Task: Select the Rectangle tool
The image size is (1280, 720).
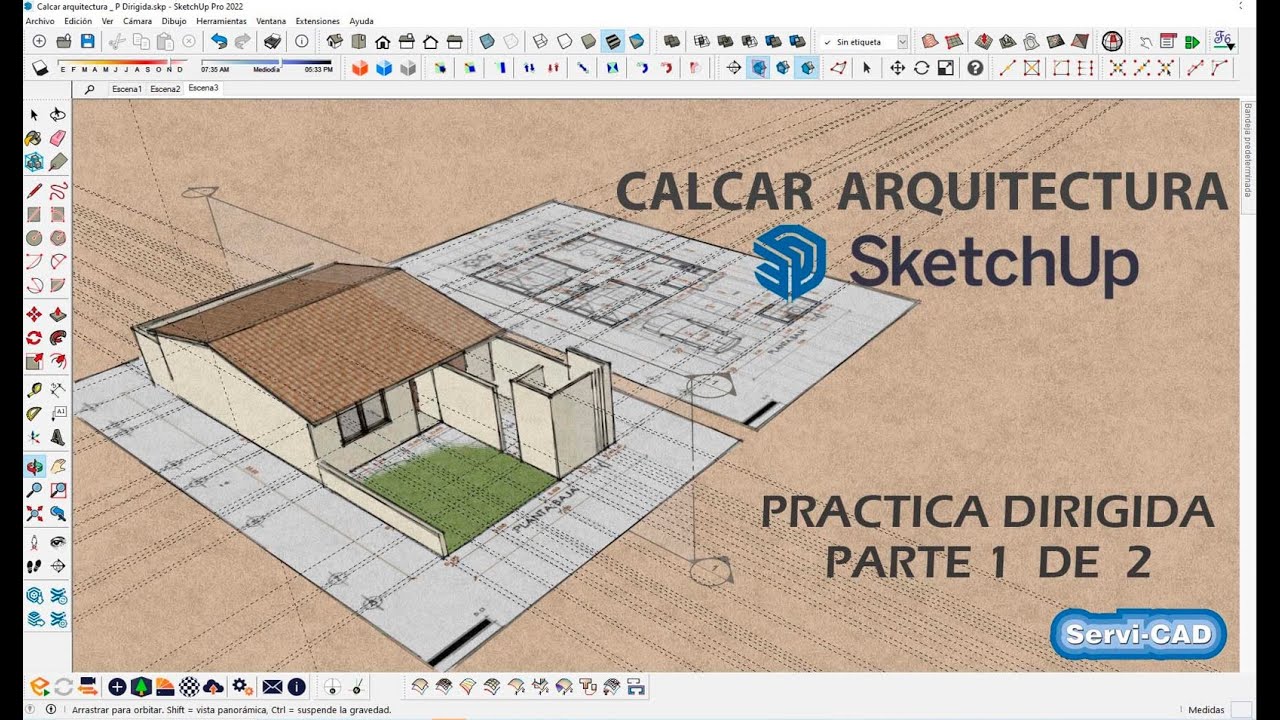Action: [34, 213]
